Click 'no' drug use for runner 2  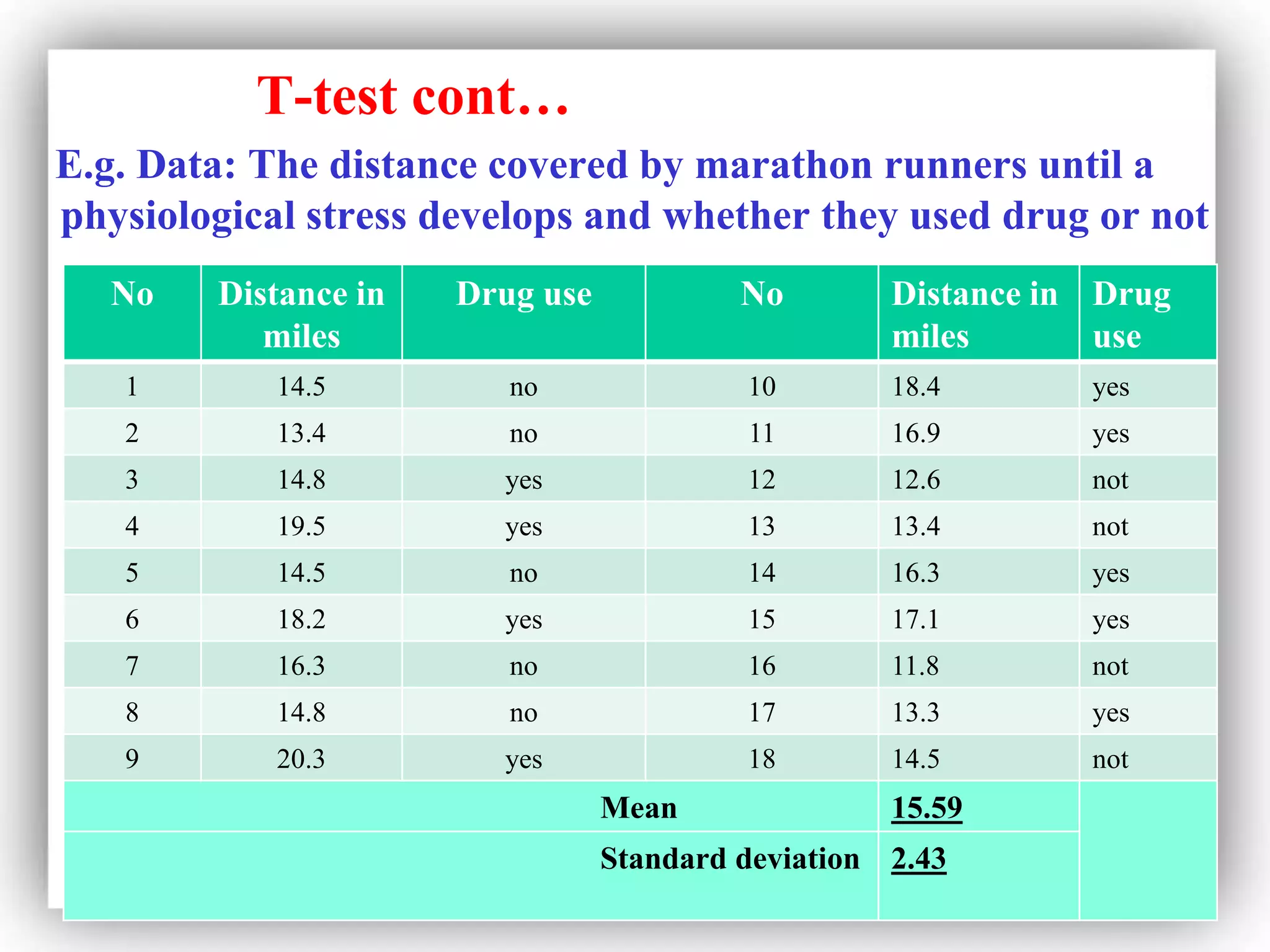point(523,434)
